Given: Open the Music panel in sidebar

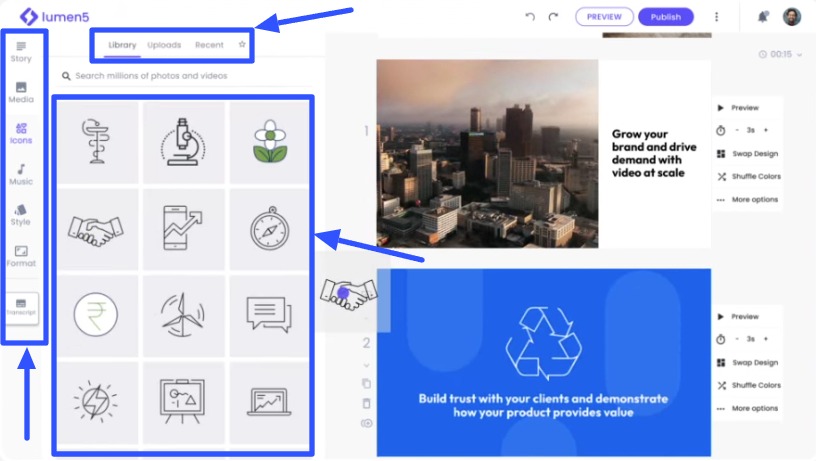Looking at the screenshot, I should (21, 174).
